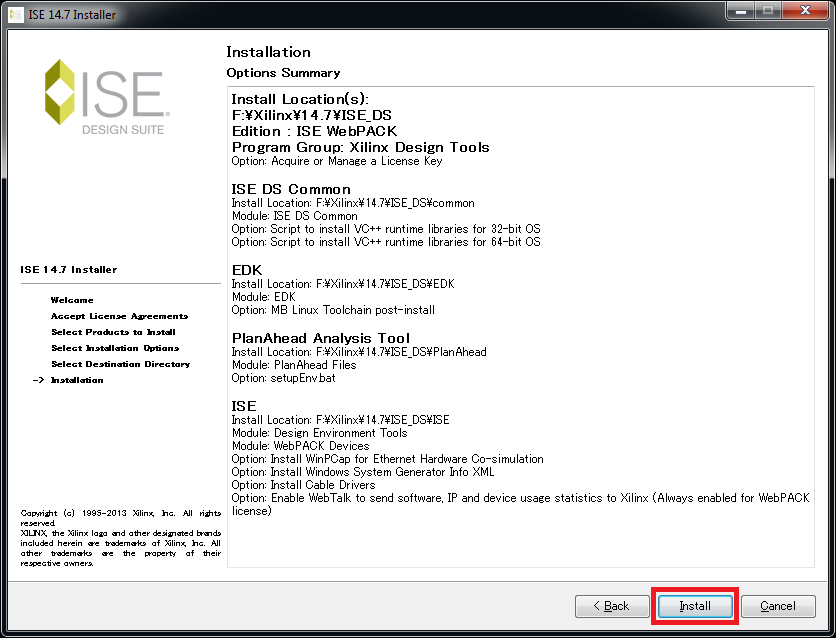Click 'Edition : ISE WebPACK' line

(315, 131)
